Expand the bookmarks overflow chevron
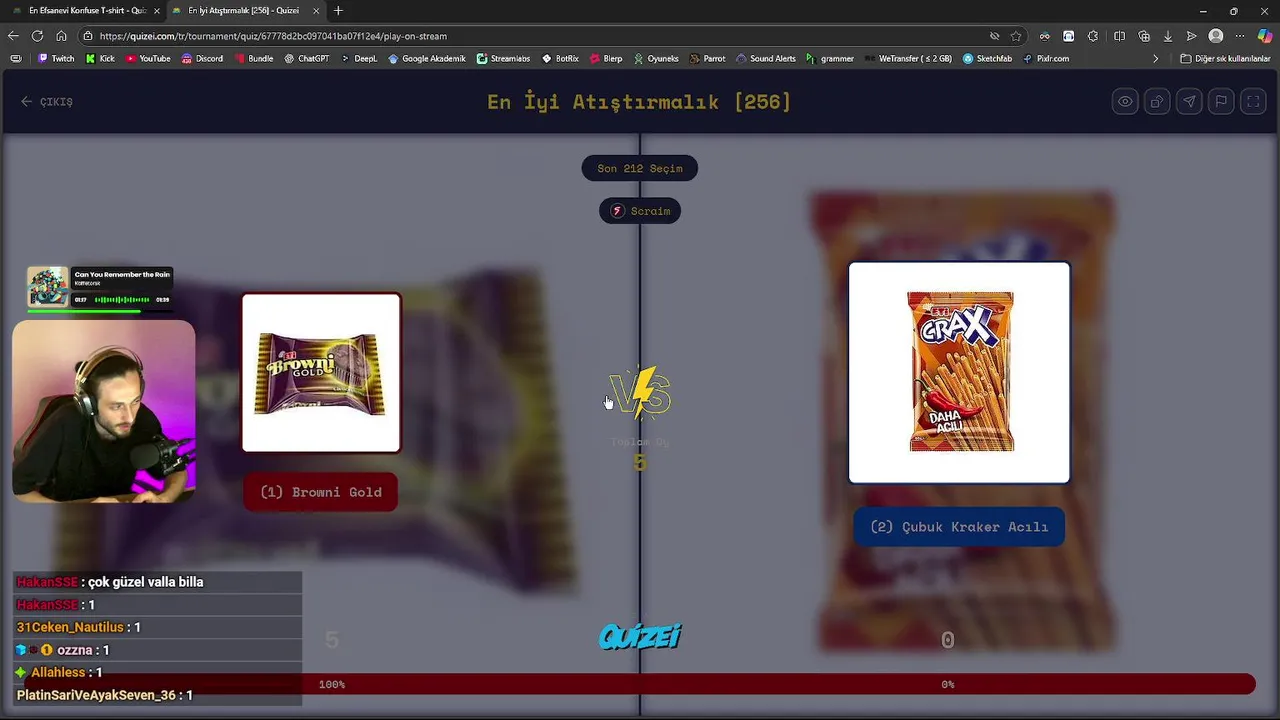 click(1156, 58)
